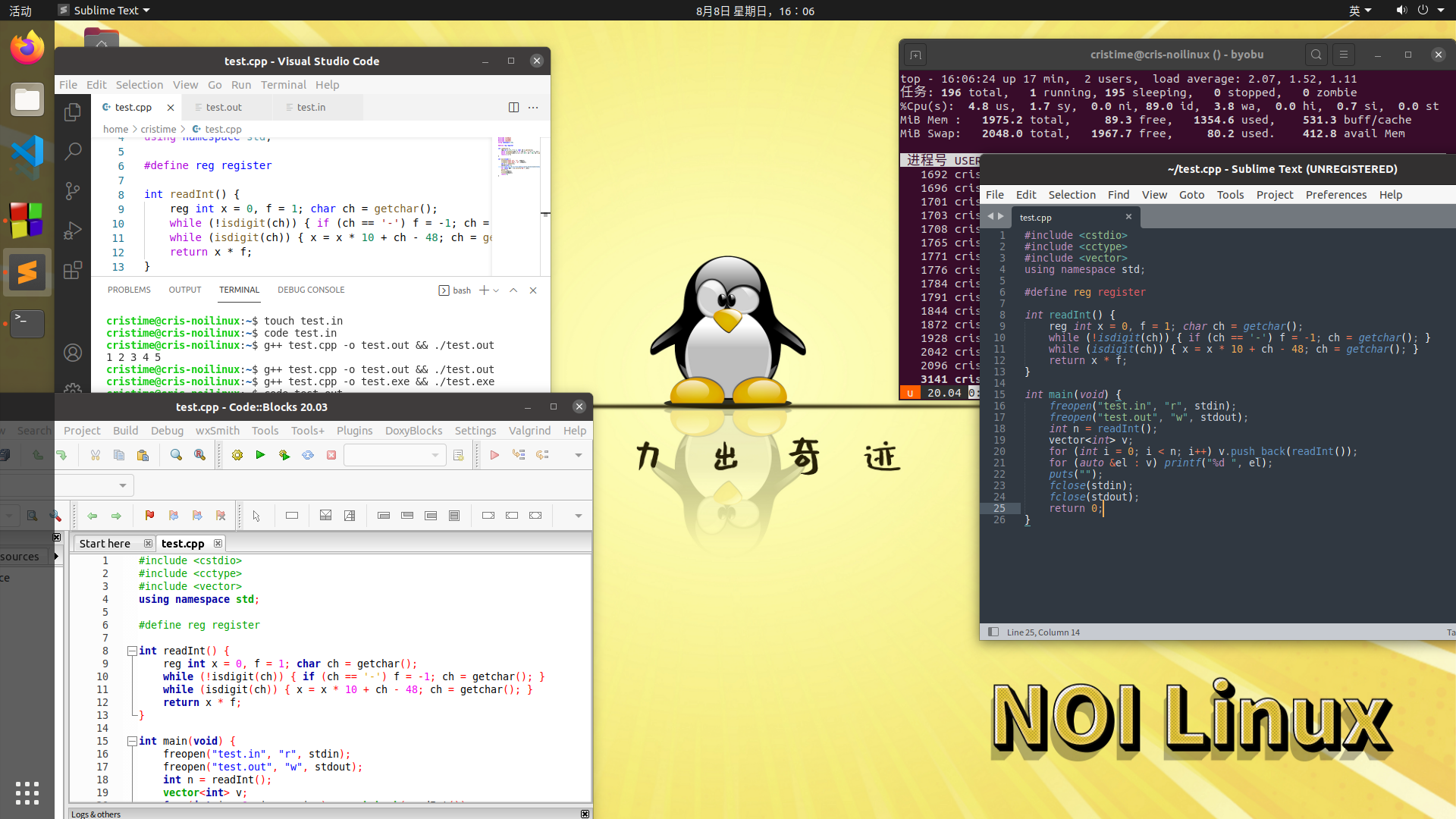Open Files from the Ubuntu dock

coord(27,99)
